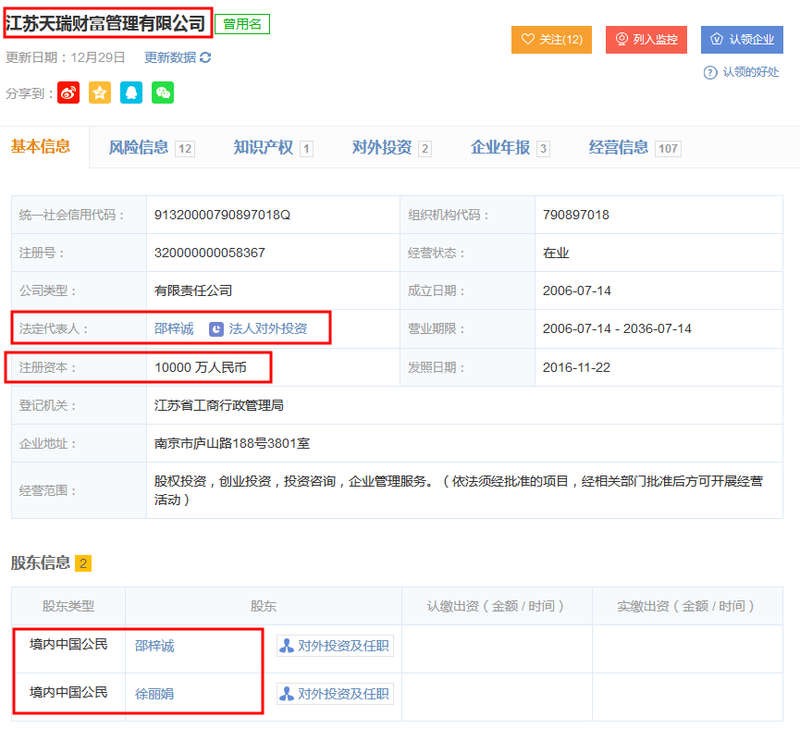Click the question mark icon near 认领的好处
The image size is (800, 729).
(x=710, y=72)
